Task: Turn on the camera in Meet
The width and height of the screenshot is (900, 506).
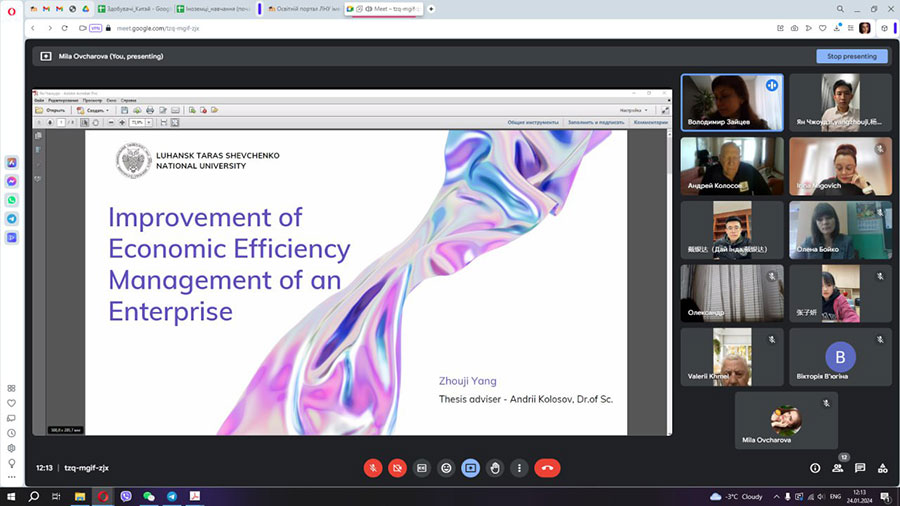Action: point(397,467)
